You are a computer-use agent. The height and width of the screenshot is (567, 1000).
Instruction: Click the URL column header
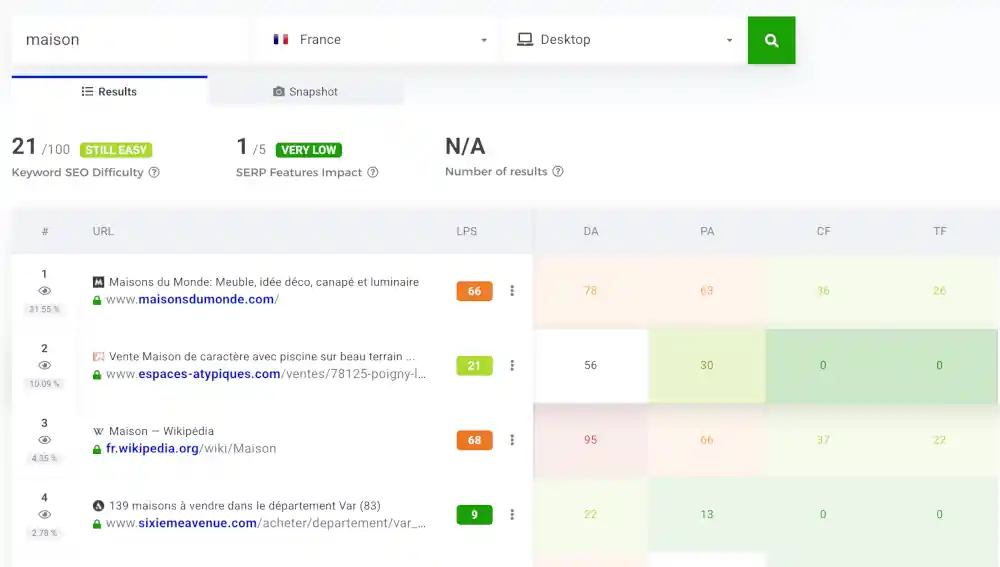pos(103,231)
